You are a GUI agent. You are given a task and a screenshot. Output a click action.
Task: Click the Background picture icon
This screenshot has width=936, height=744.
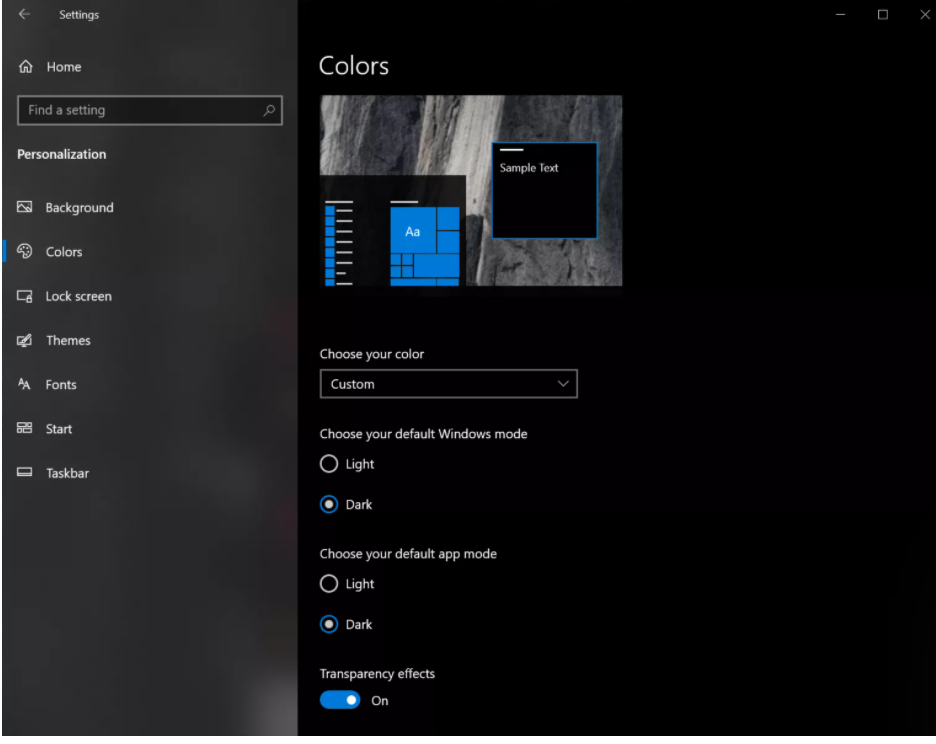tap(24, 207)
